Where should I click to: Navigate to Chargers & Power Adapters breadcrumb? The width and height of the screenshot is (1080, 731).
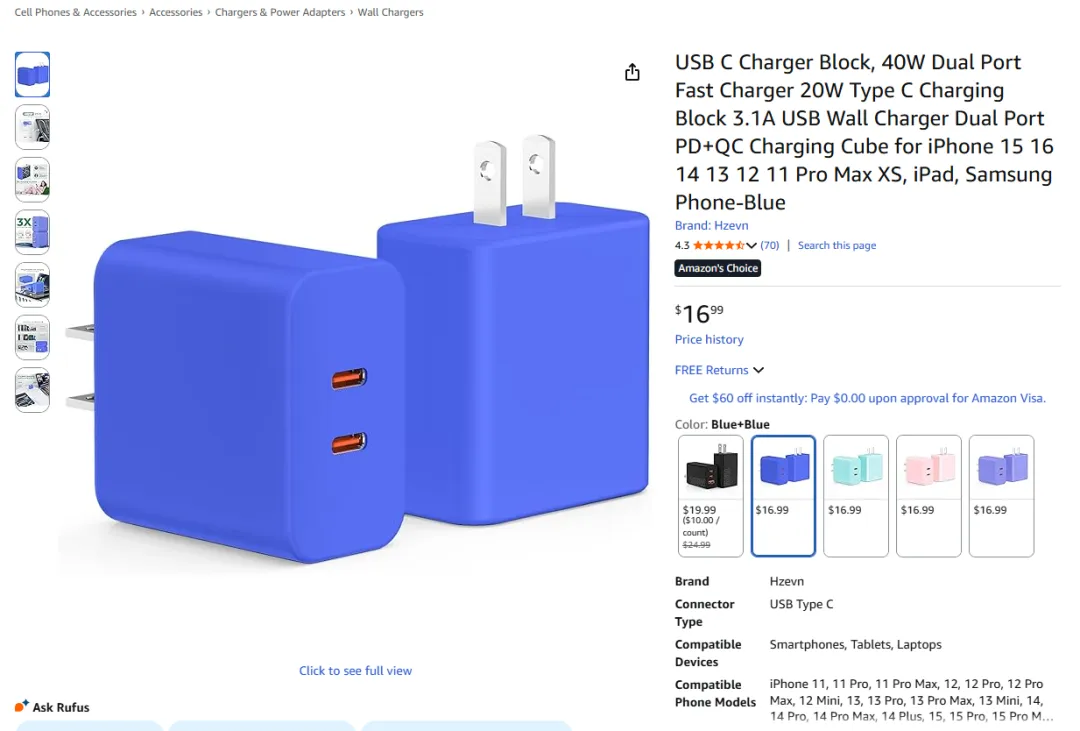pyautogui.click(x=280, y=12)
